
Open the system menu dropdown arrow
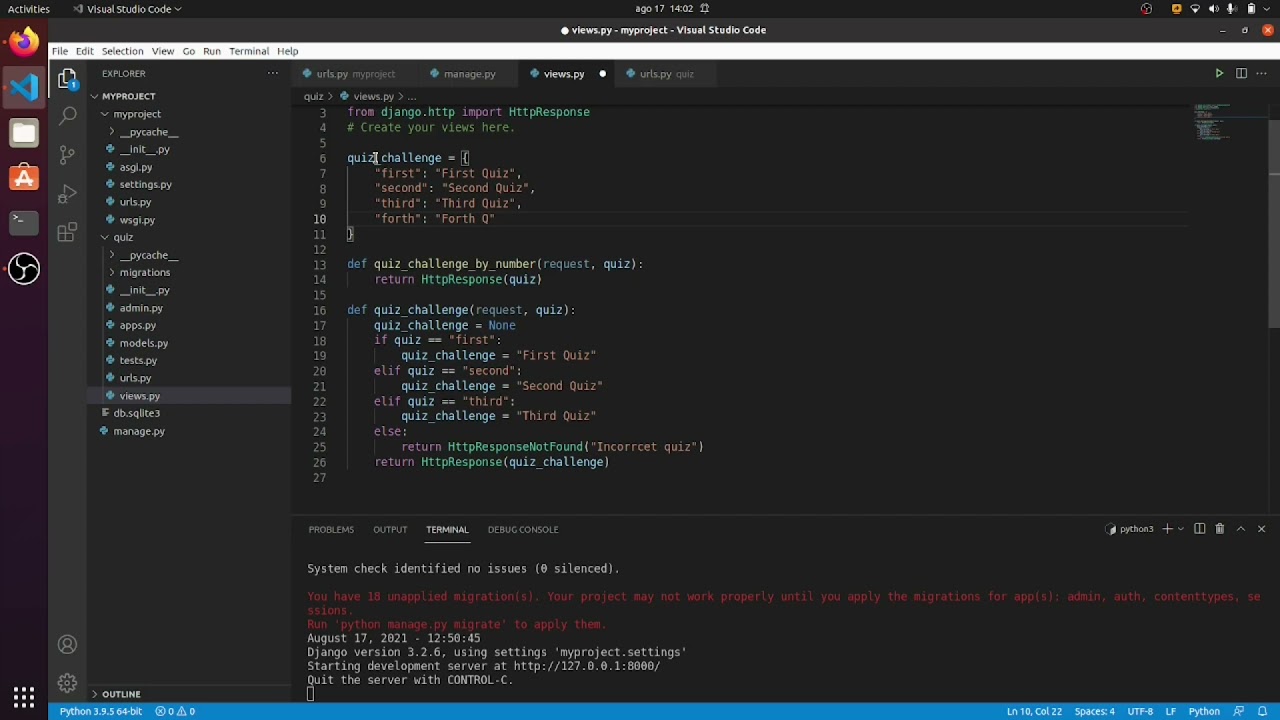point(1267,9)
